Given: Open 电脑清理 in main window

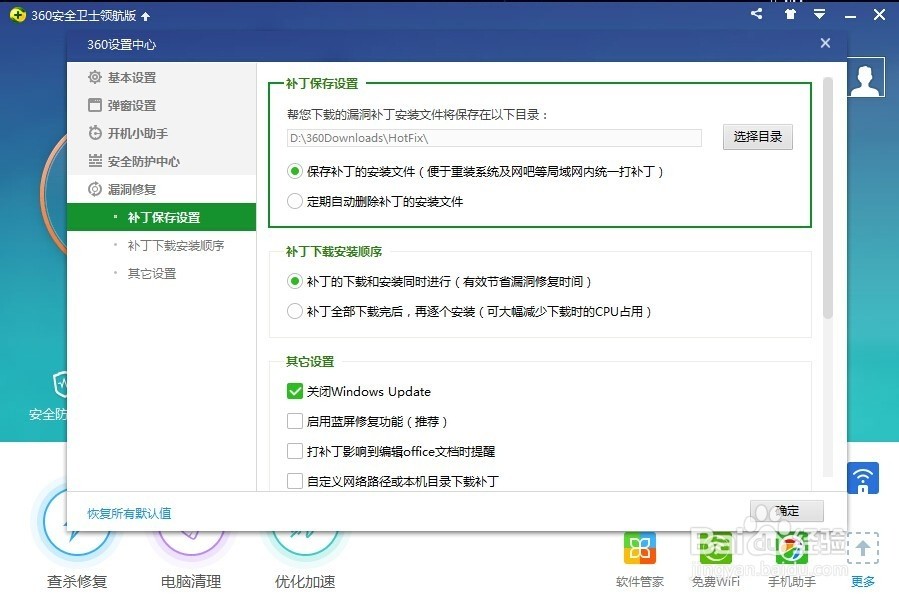Looking at the screenshot, I should pyautogui.click(x=191, y=582).
